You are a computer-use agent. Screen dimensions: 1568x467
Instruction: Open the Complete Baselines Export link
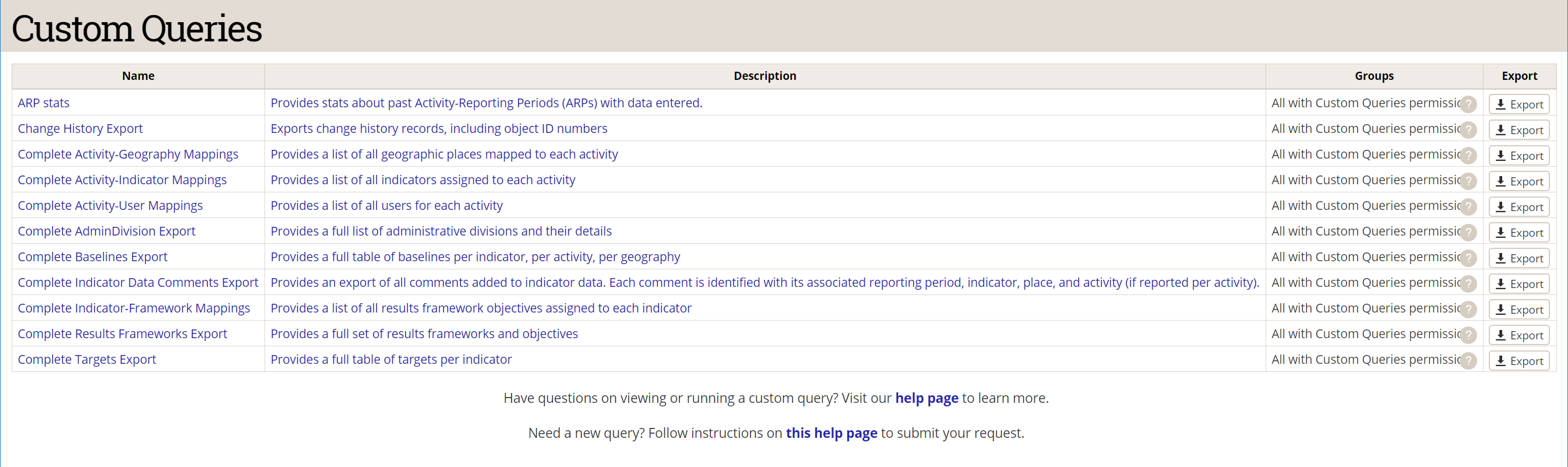pyautogui.click(x=92, y=257)
